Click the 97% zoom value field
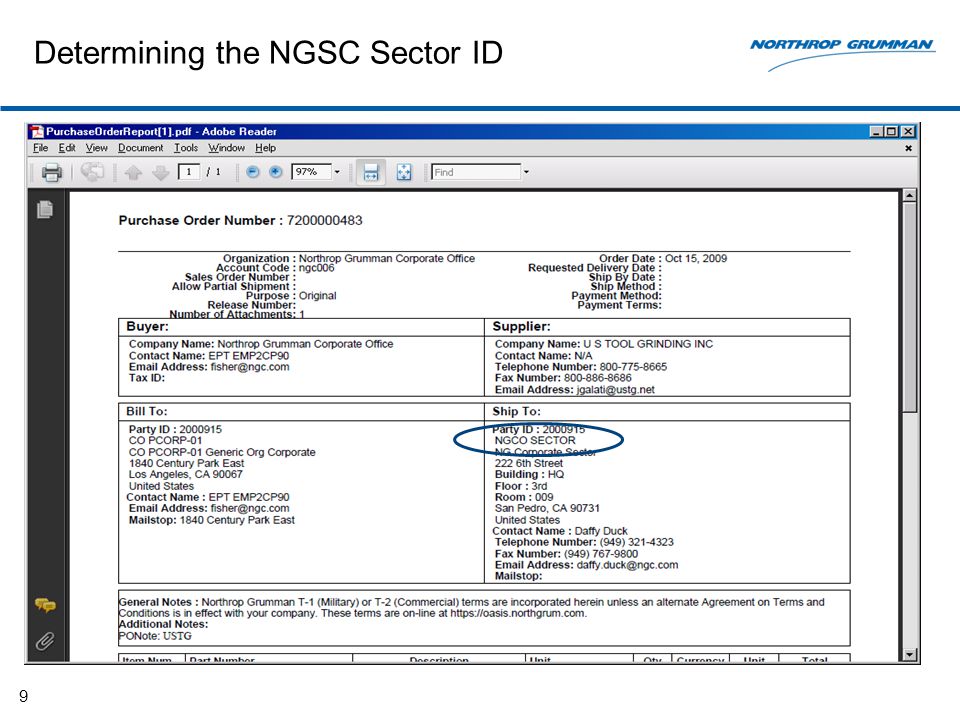This screenshot has width=960, height=720. [311, 172]
